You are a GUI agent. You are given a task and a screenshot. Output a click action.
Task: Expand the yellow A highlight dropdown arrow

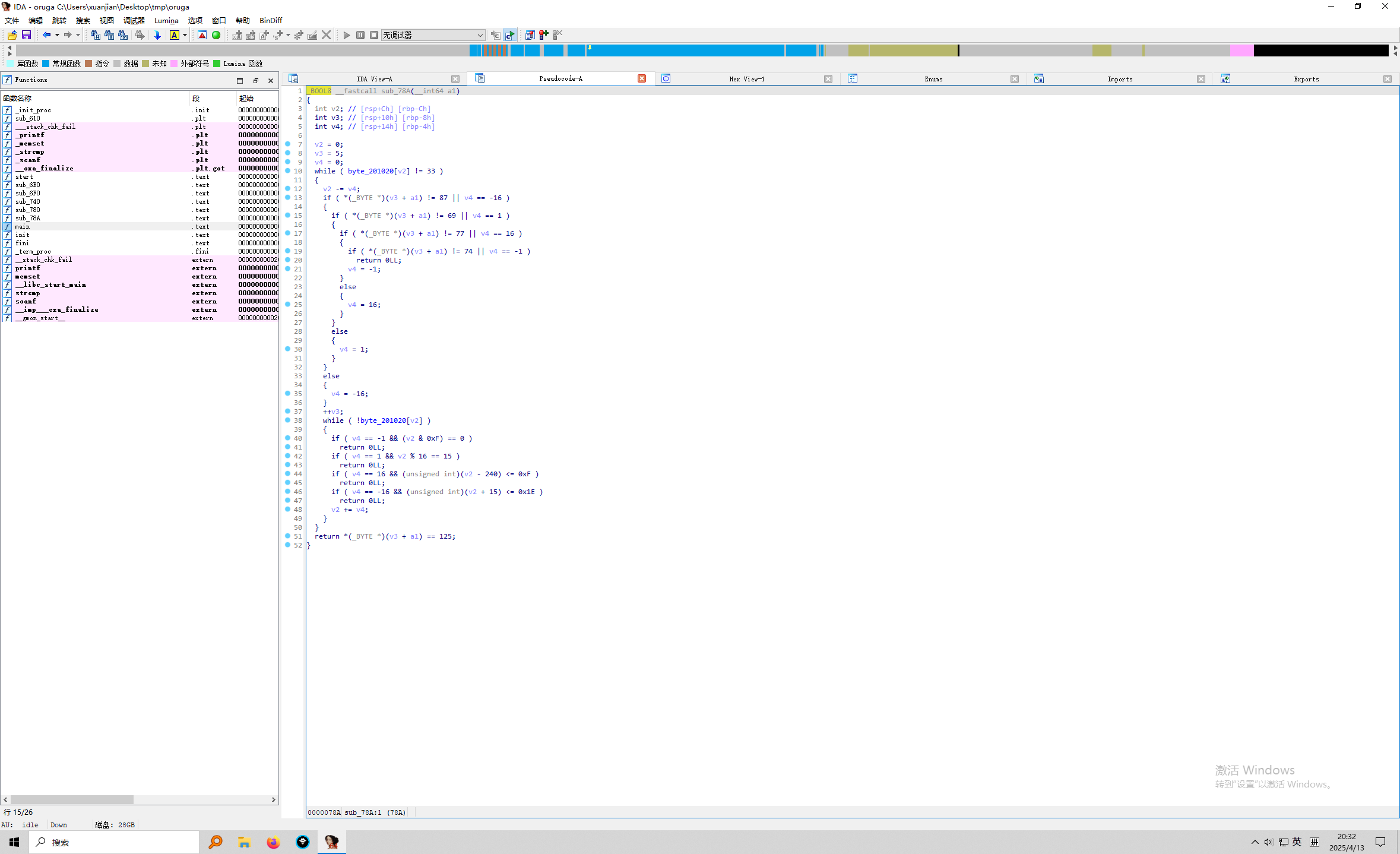pos(185,35)
